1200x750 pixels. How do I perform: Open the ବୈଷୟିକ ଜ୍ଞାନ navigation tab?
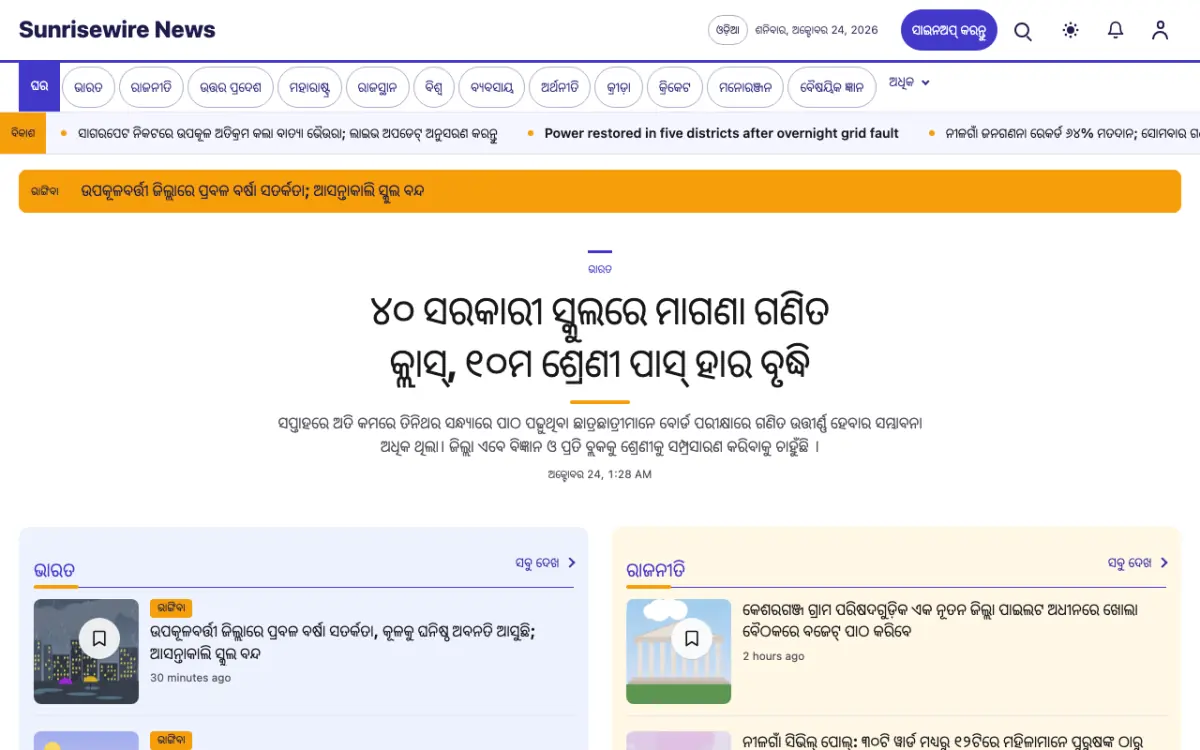(832, 87)
